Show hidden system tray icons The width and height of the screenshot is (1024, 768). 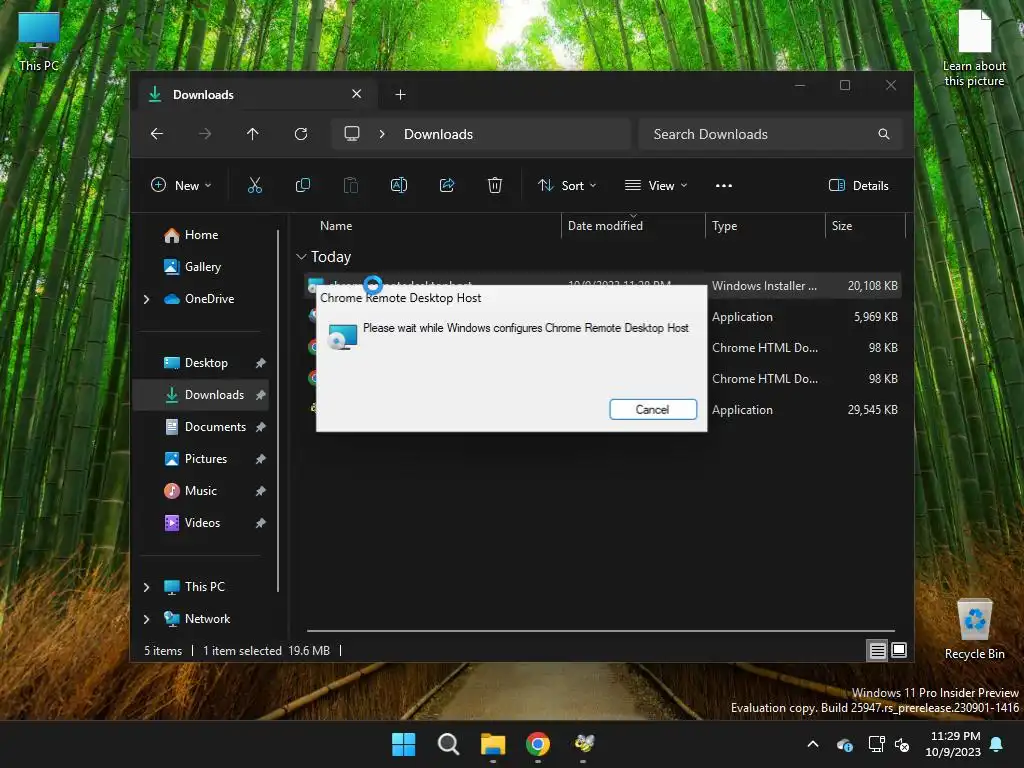(813, 744)
